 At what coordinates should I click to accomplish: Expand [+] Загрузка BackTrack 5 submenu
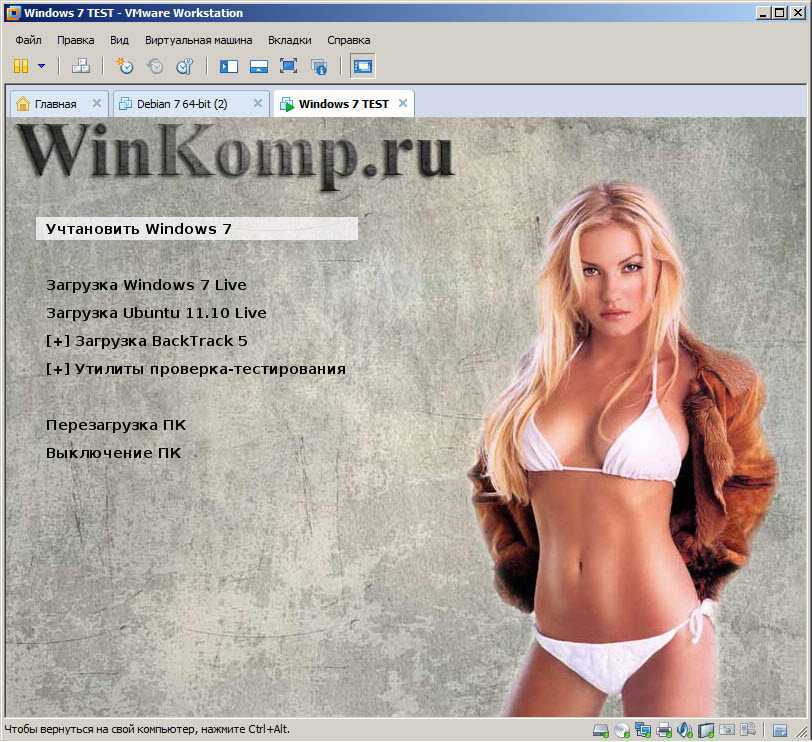(x=147, y=341)
